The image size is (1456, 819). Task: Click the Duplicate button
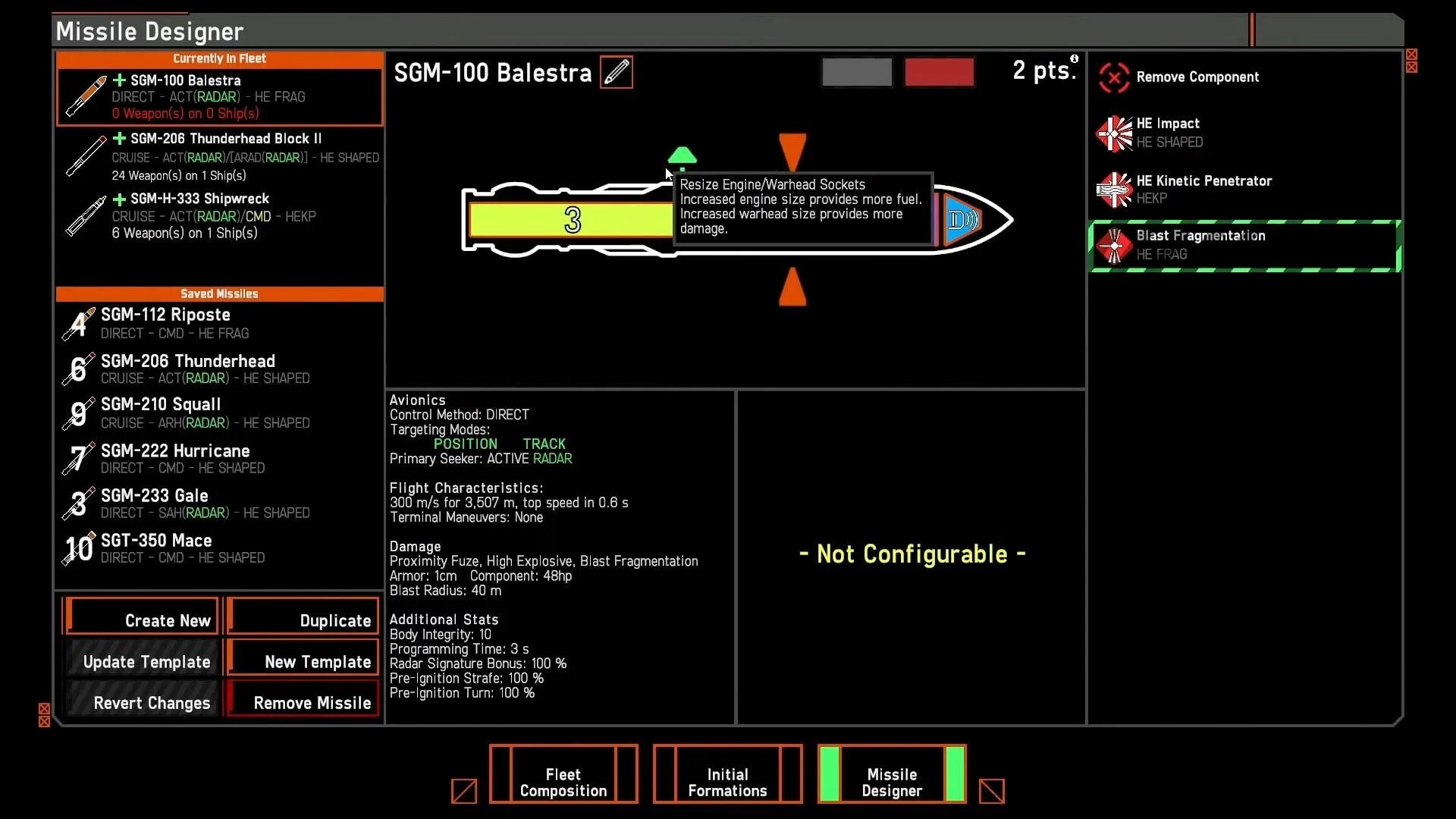tap(303, 620)
